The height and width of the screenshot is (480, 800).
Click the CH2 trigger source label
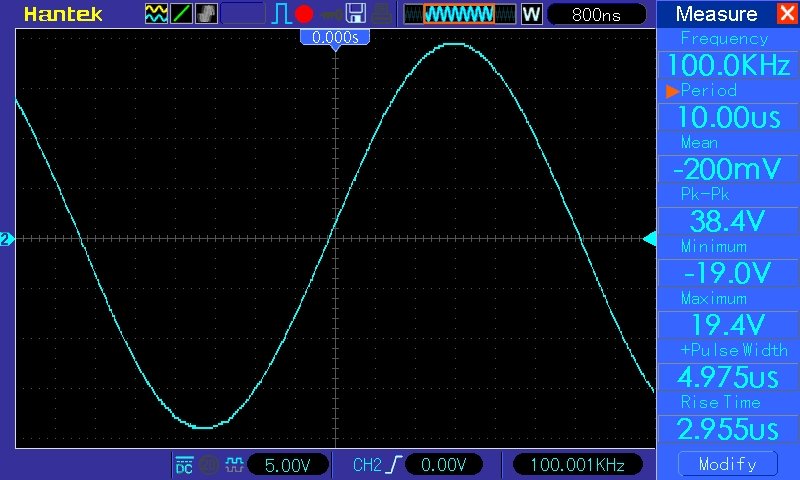[367, 465]
